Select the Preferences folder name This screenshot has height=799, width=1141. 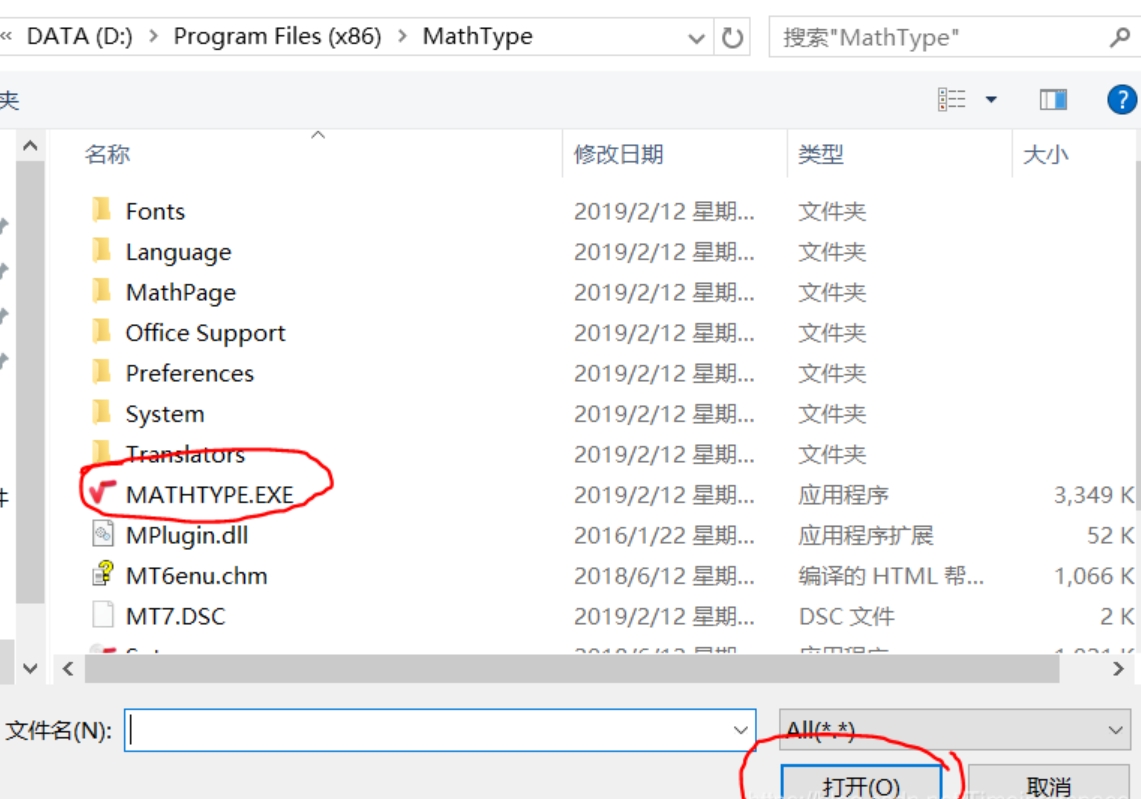tap(189, 373)
